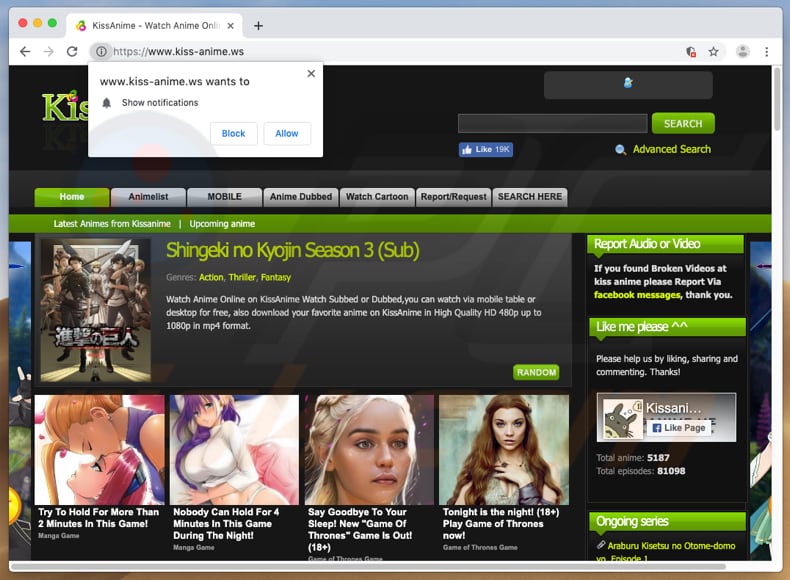Click the Shingeki no Kyojin poster image
790x580 pixels.
pos(96,310)
